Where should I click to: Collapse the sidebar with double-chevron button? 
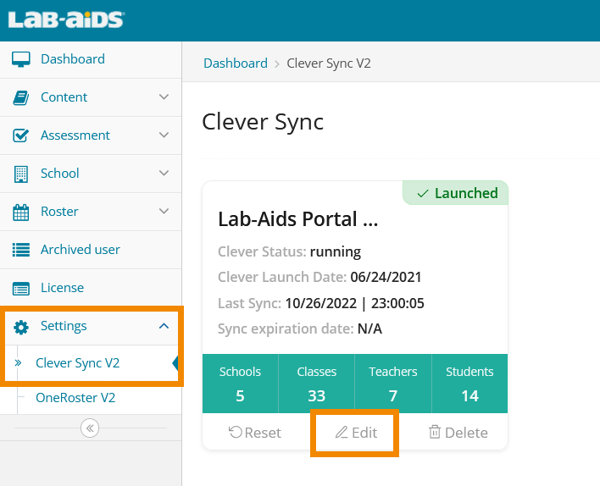(x=90, y=428)
